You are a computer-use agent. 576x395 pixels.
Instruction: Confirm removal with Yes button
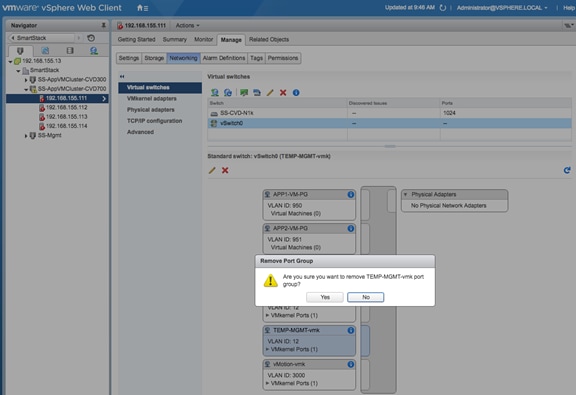point(325,297)
